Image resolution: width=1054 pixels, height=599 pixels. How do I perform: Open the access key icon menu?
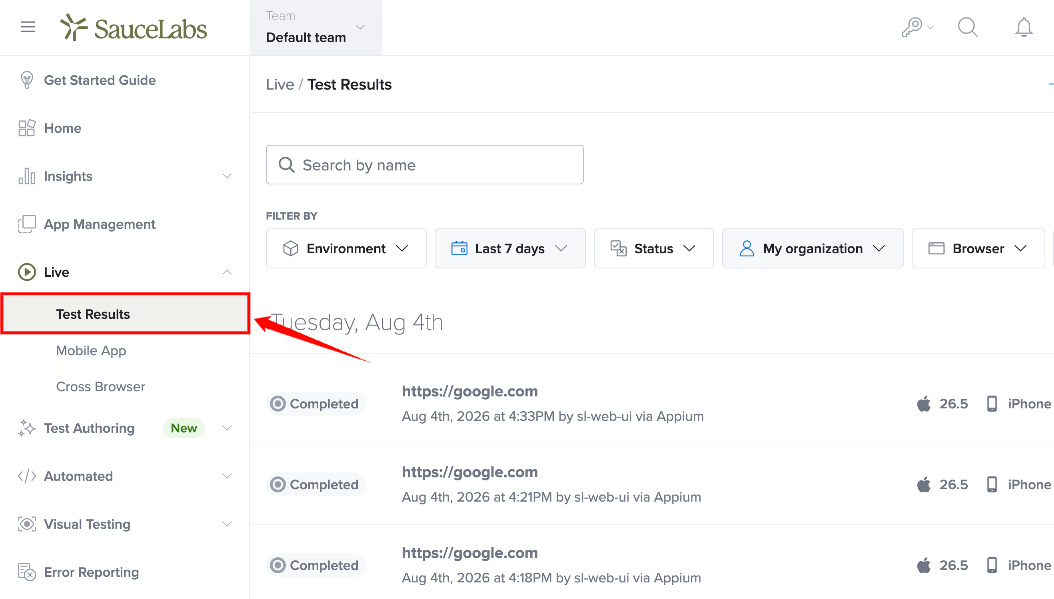click(917, 27)
